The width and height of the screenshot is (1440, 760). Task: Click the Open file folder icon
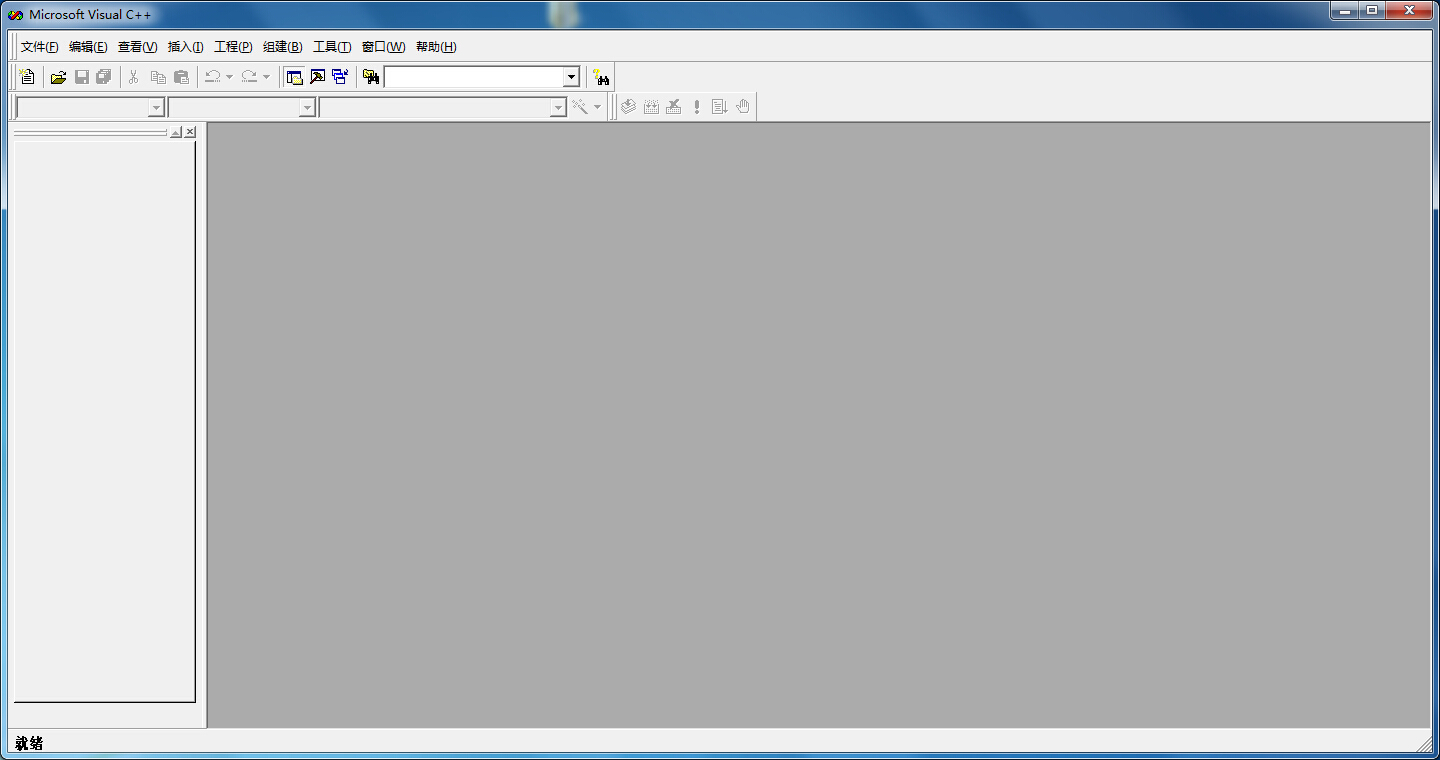[58, 77]
